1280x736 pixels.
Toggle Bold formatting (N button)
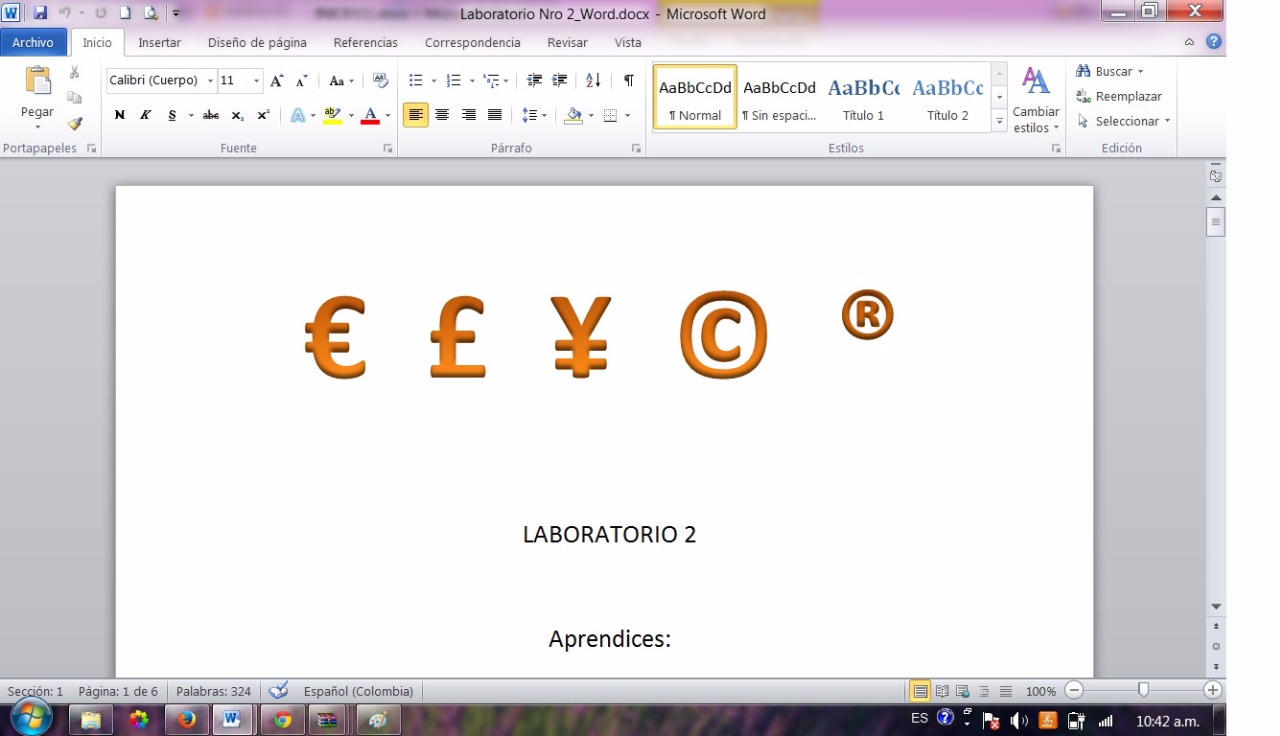pos(120,116)
